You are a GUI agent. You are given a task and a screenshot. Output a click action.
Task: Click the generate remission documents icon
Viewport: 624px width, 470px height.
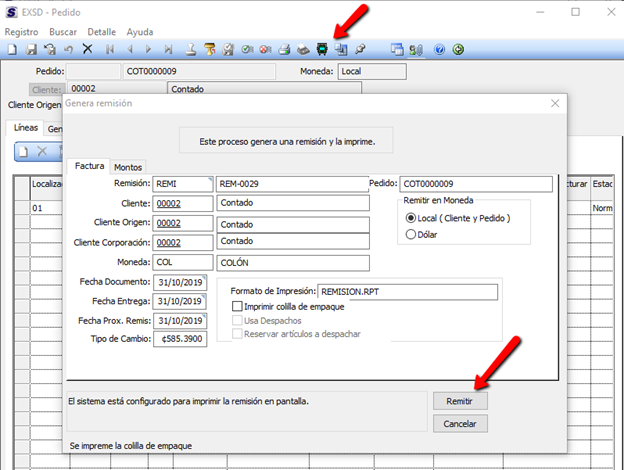(x=341, y=49)
